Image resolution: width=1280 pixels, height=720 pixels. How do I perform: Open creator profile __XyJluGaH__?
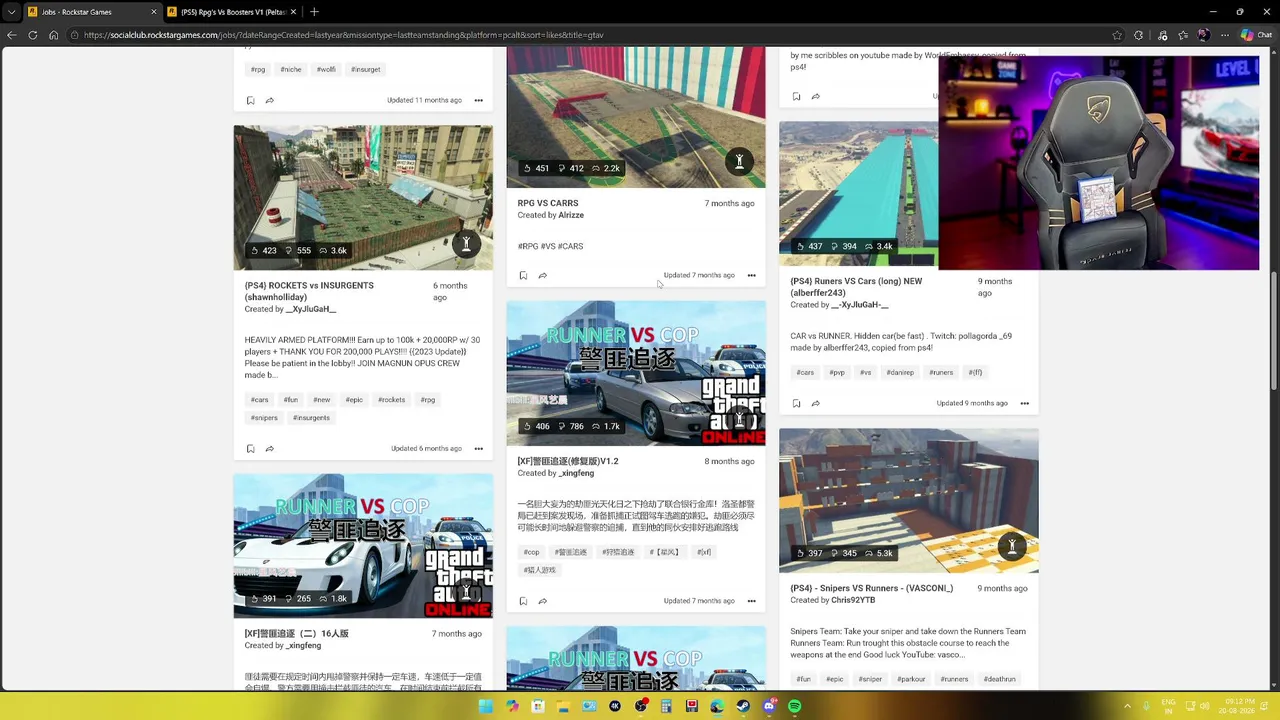coord(311,310)
